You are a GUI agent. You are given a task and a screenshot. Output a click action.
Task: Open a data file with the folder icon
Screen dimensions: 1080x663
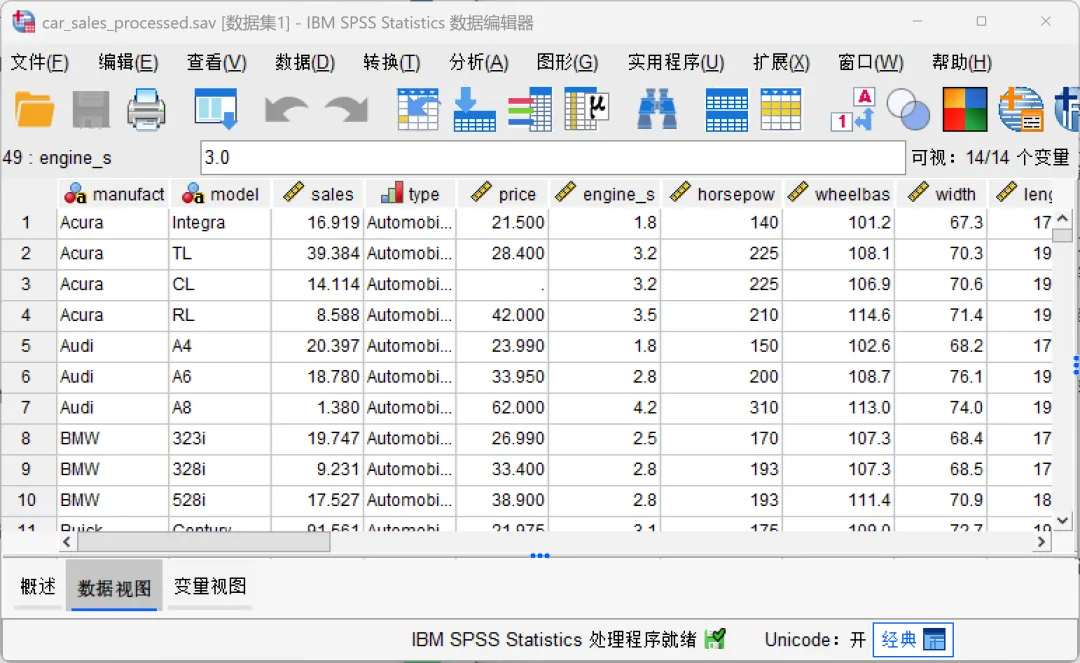point(34,110)
